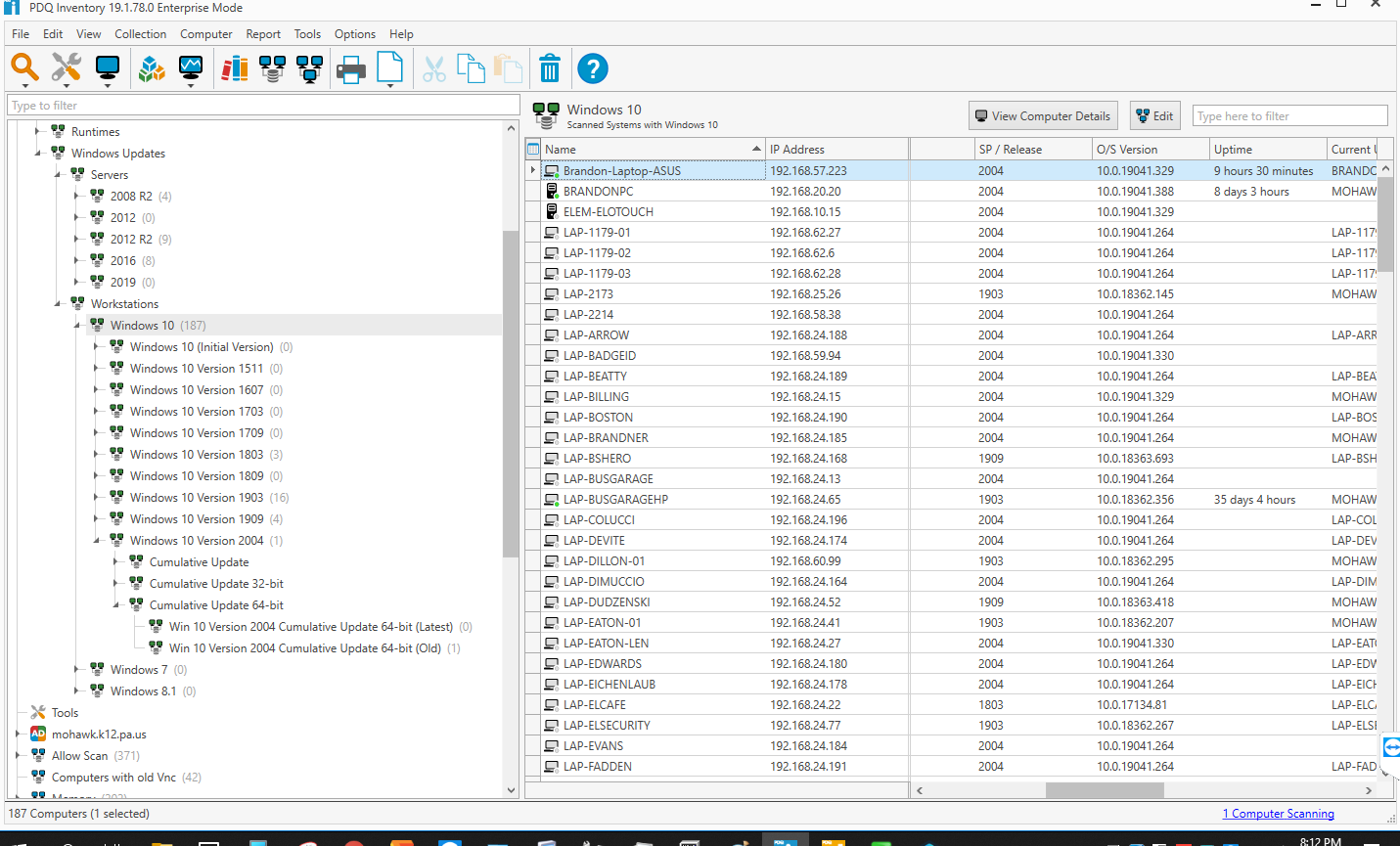Click the horizontal scrollbar in computer grid
The height and width of the screenshot is (846, 1400).
coord(1104,790)
